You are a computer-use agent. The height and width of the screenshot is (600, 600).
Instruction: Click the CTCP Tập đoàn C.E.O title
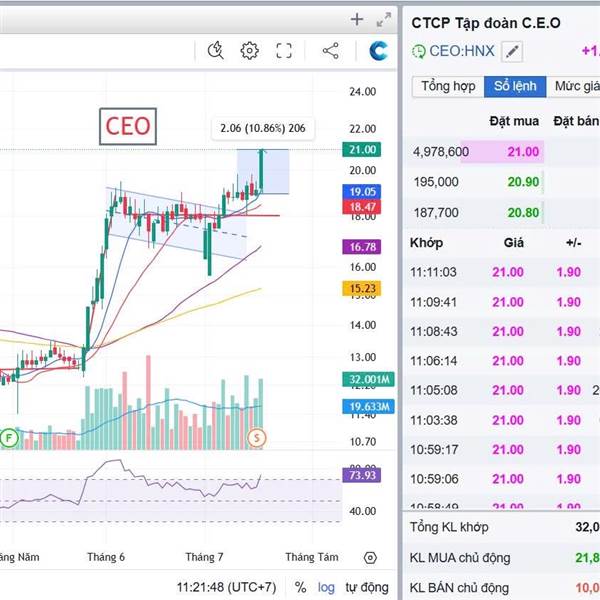(486, 23)
